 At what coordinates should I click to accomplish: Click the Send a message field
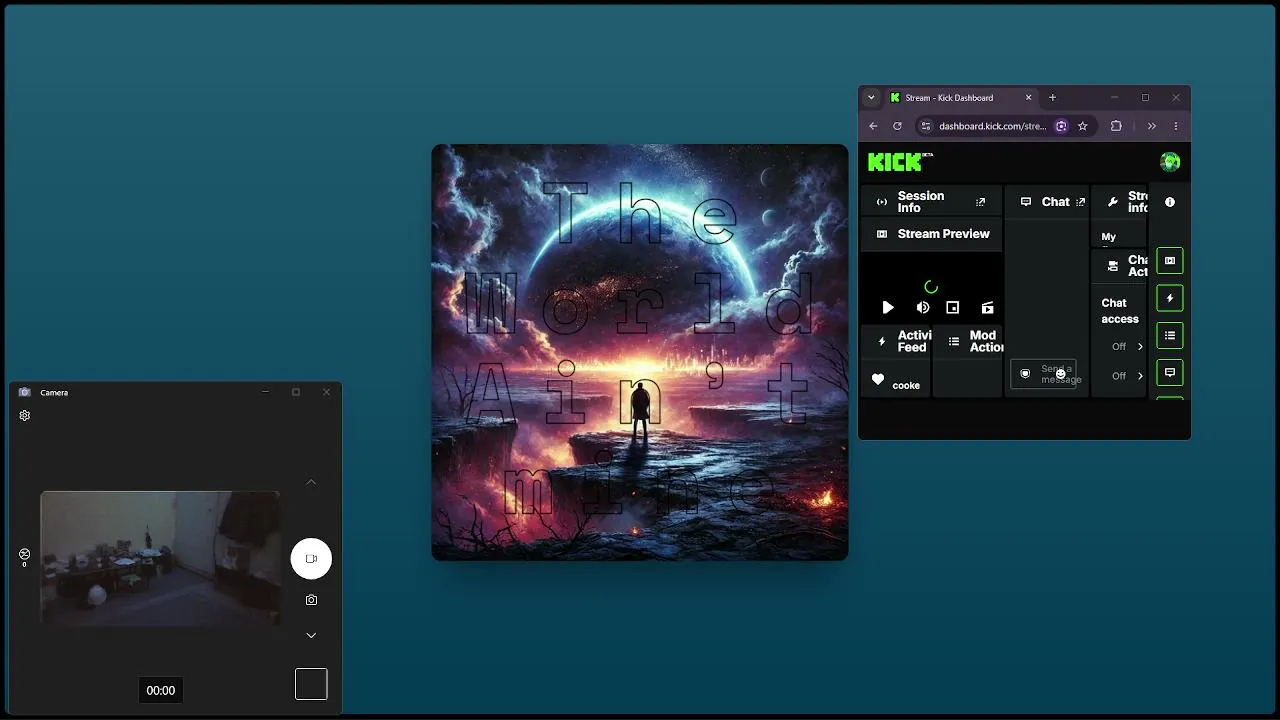pyautogui.click(x=1043, y=374)
